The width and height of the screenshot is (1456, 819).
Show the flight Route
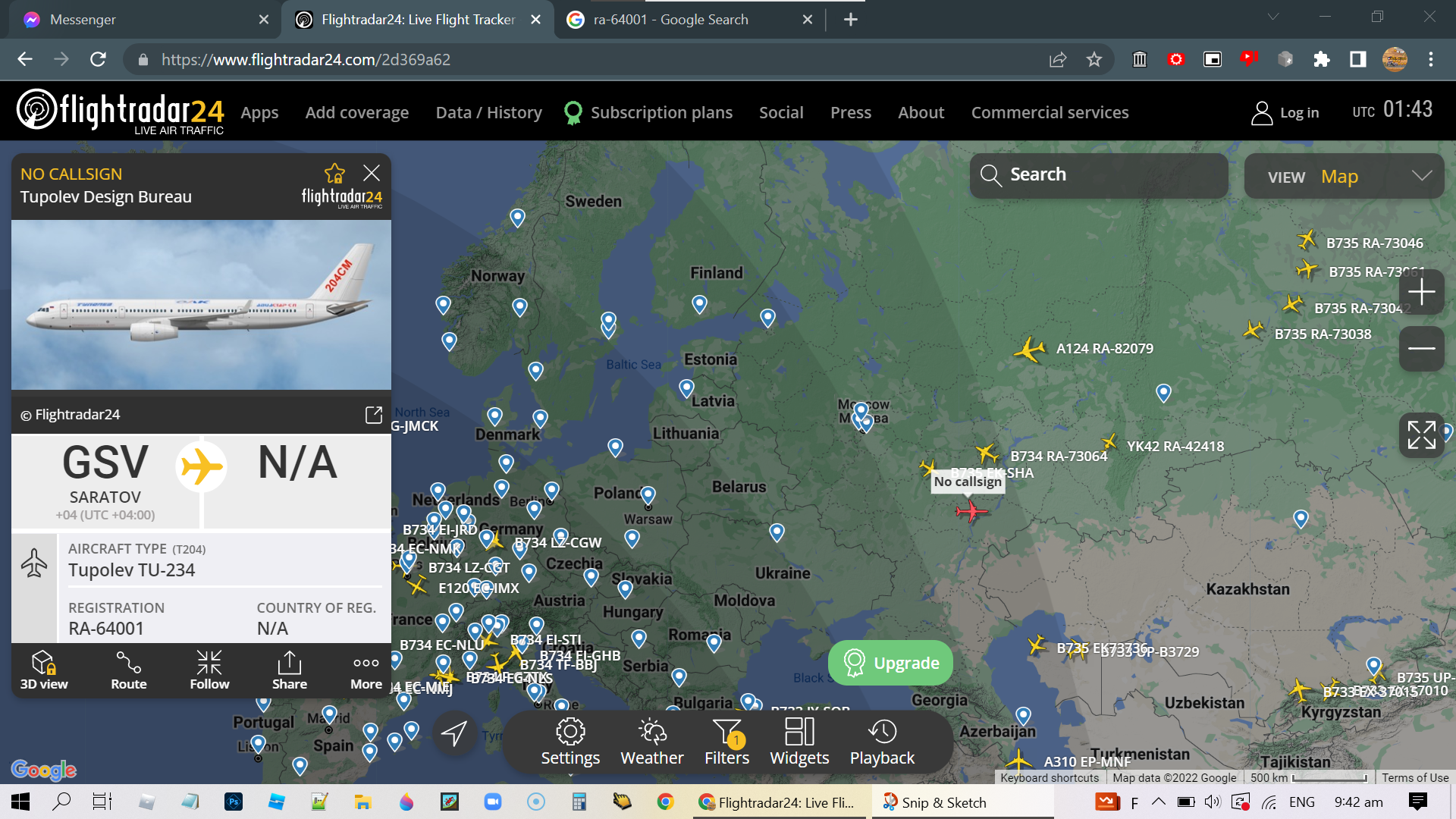129,670
